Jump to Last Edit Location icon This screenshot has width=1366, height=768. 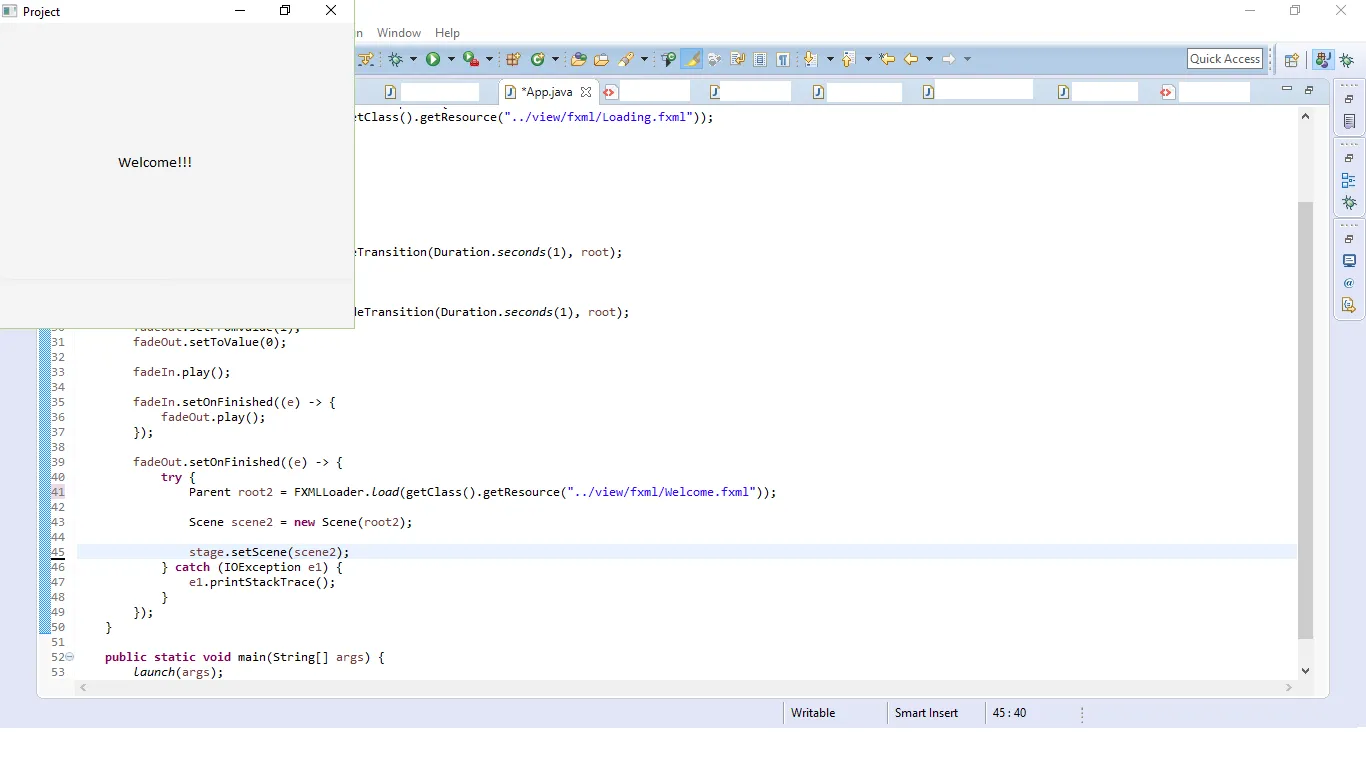(x=886, y=59)
